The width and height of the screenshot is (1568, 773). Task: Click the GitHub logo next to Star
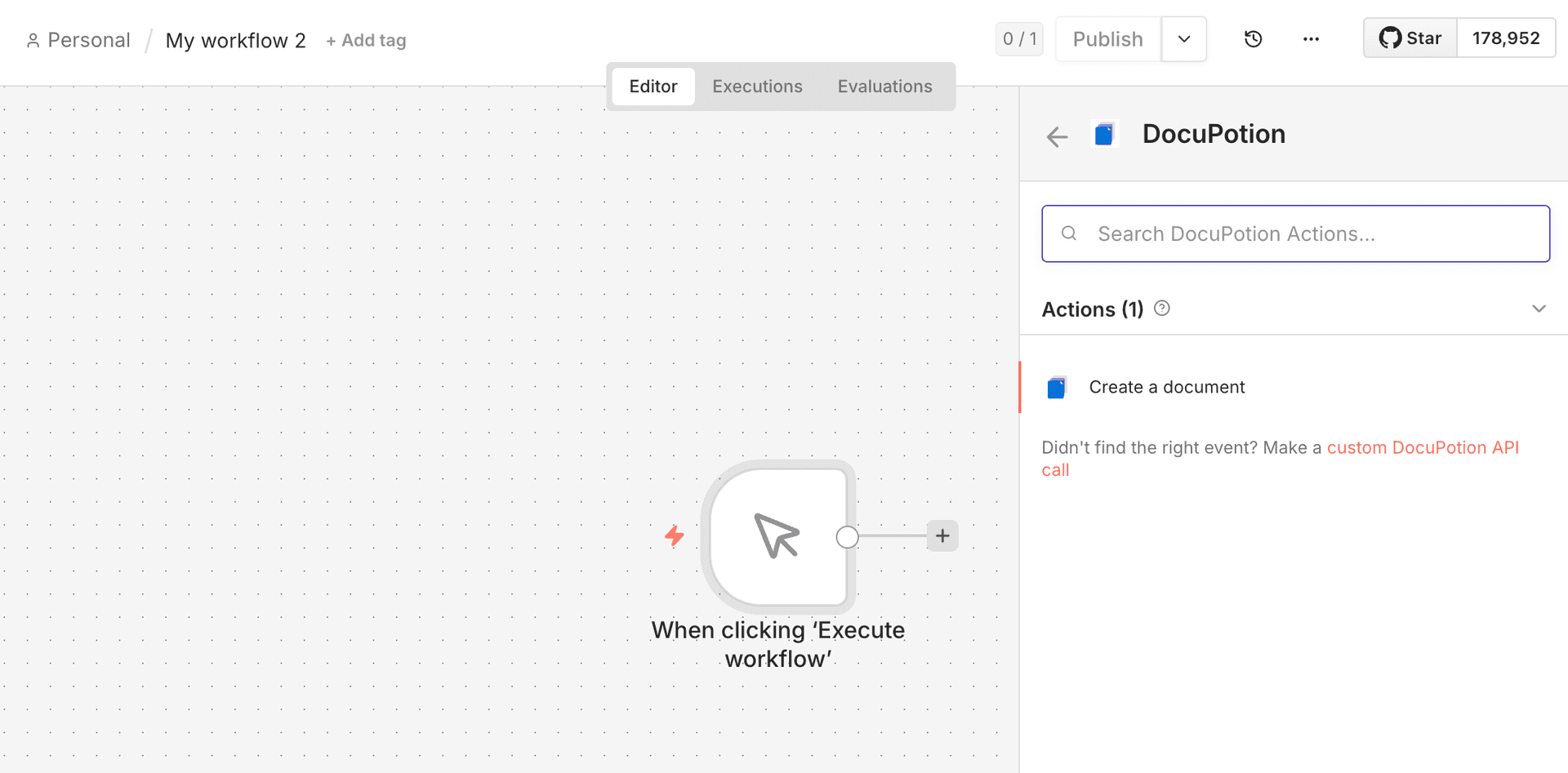tap(1389, 38)
